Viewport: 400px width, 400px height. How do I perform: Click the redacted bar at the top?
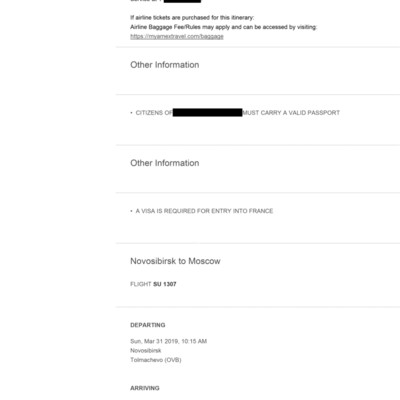point(183,1)
